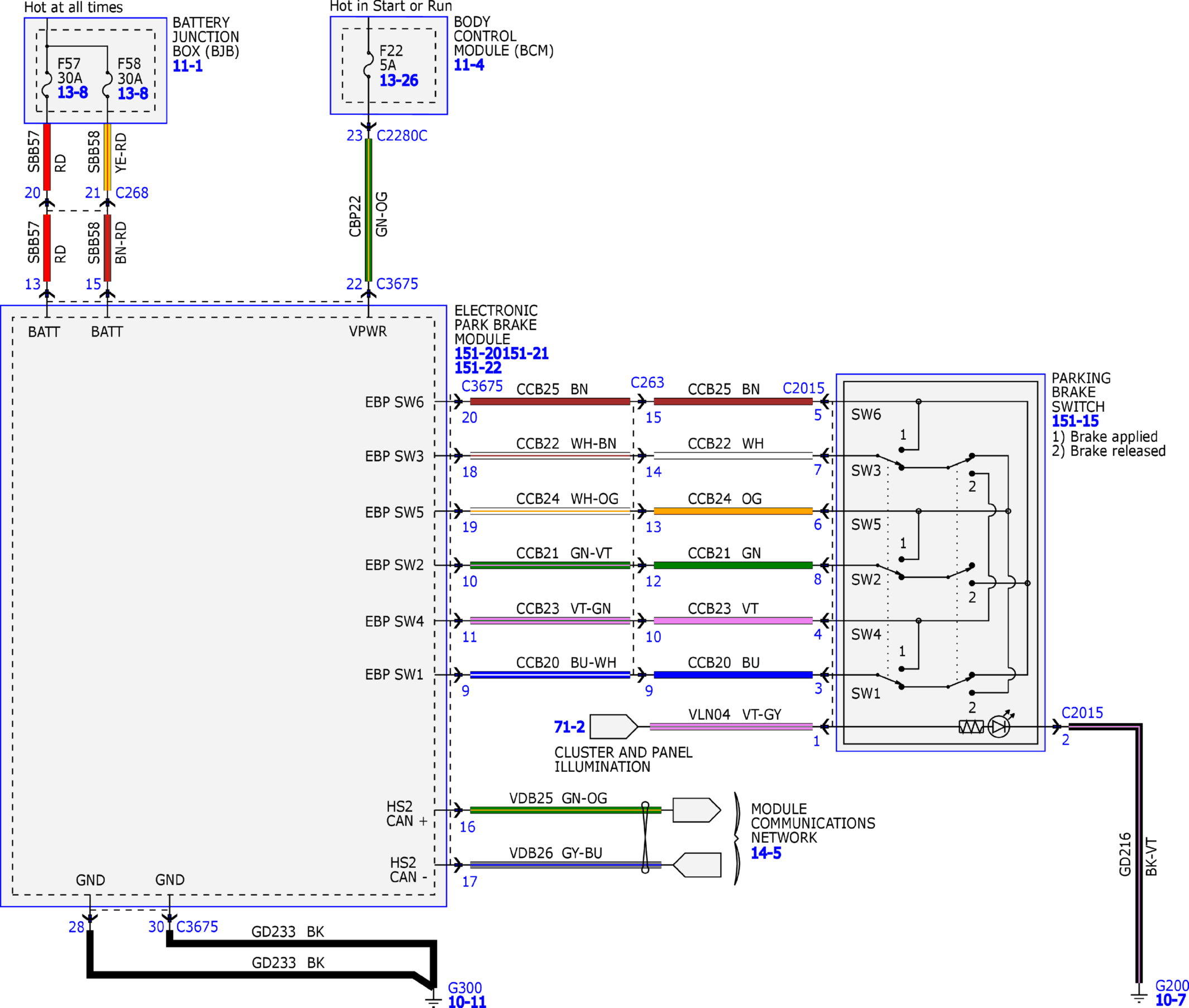This screenshot has height=1008, width=1189.
Task: Click the G200 ground symbol
Action: pos(1139,998)
